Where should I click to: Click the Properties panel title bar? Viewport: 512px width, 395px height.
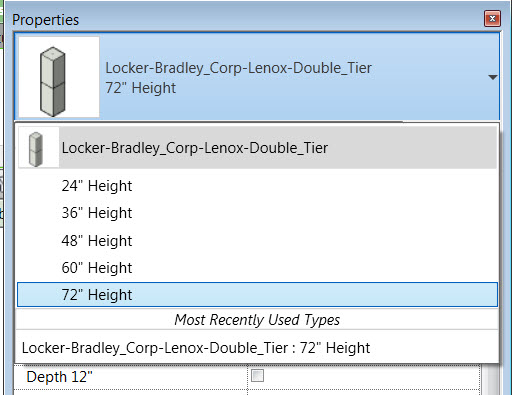[x=247, y=19]
